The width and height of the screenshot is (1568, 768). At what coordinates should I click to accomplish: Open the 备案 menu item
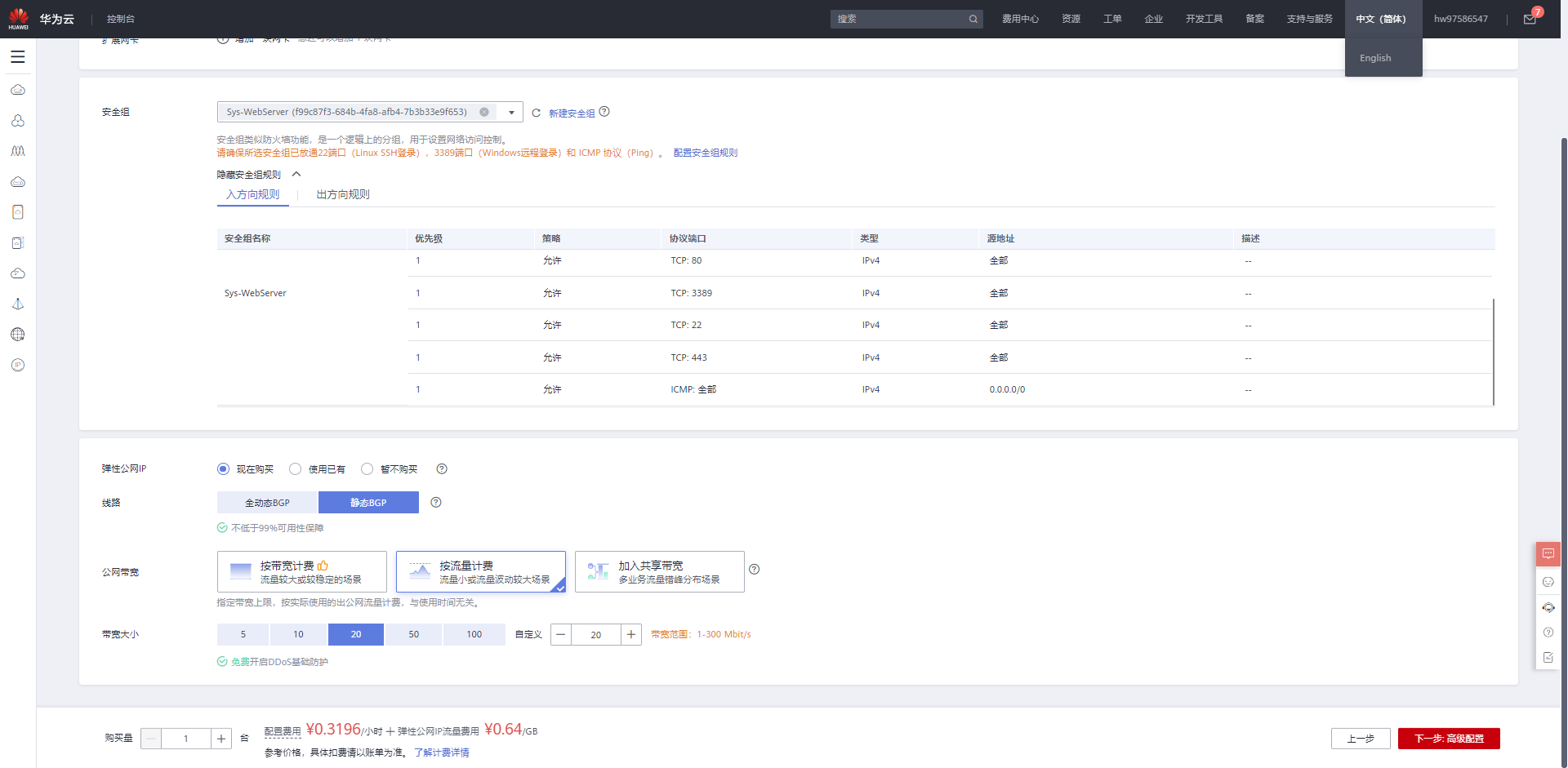[1254, 19]
